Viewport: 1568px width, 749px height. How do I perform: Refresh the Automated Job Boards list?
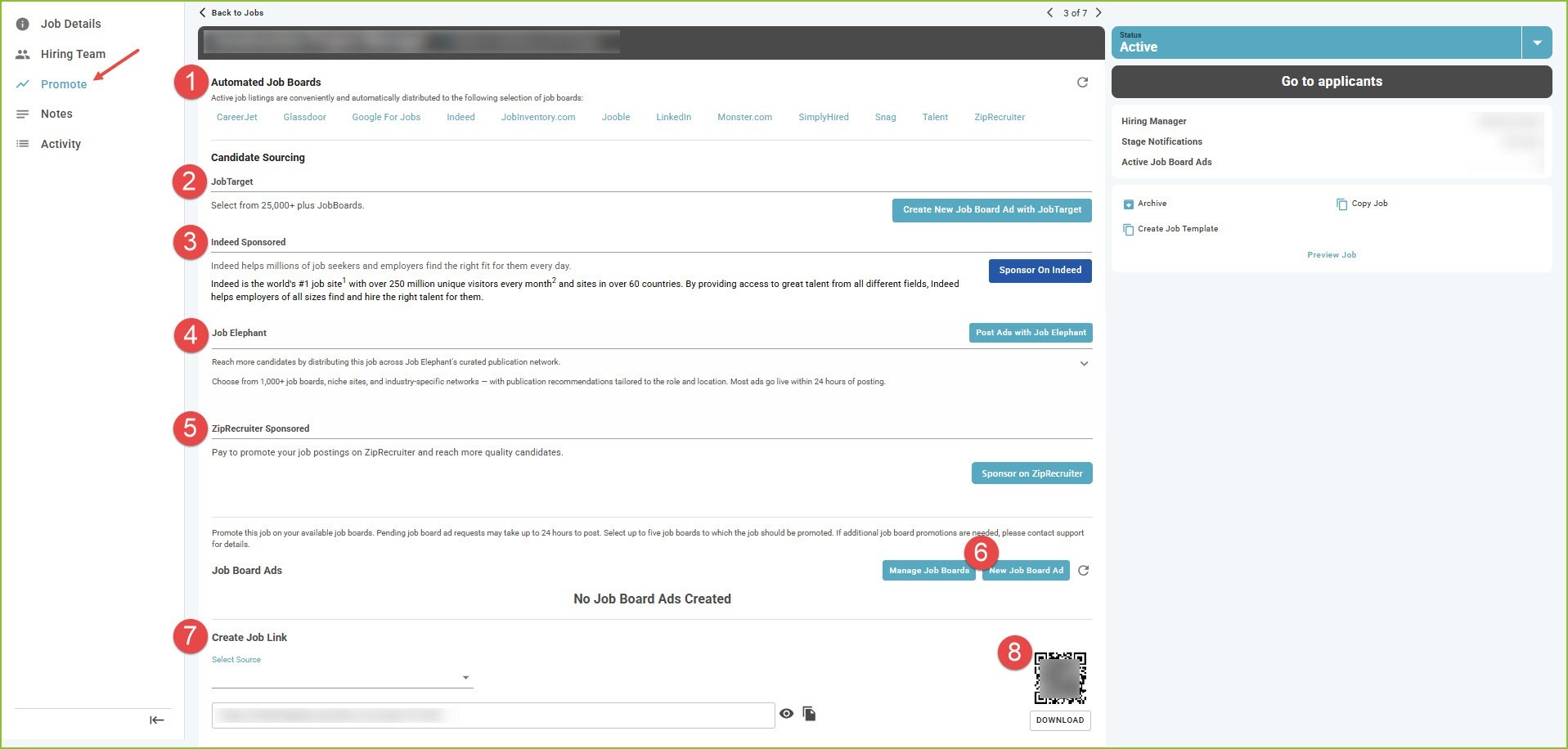(1082, 83)
